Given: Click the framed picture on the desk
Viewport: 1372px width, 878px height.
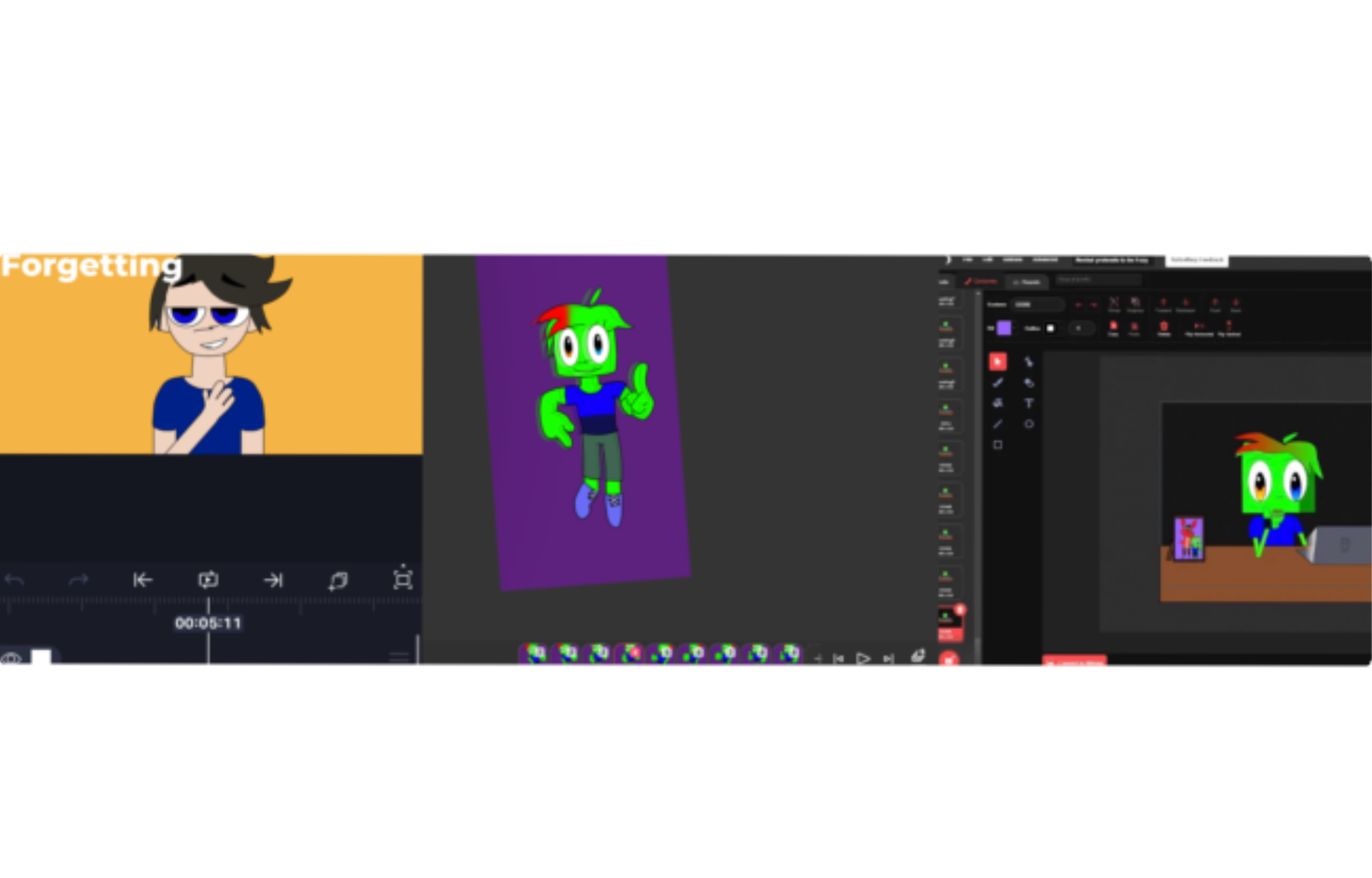Looking at the screenshot, I should tap(1189, 539).
